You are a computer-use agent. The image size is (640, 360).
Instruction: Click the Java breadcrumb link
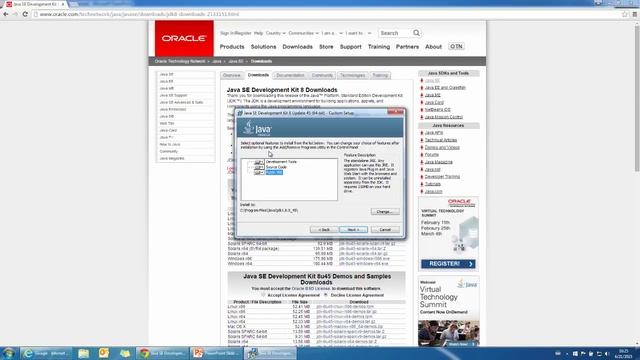point(217,61)
